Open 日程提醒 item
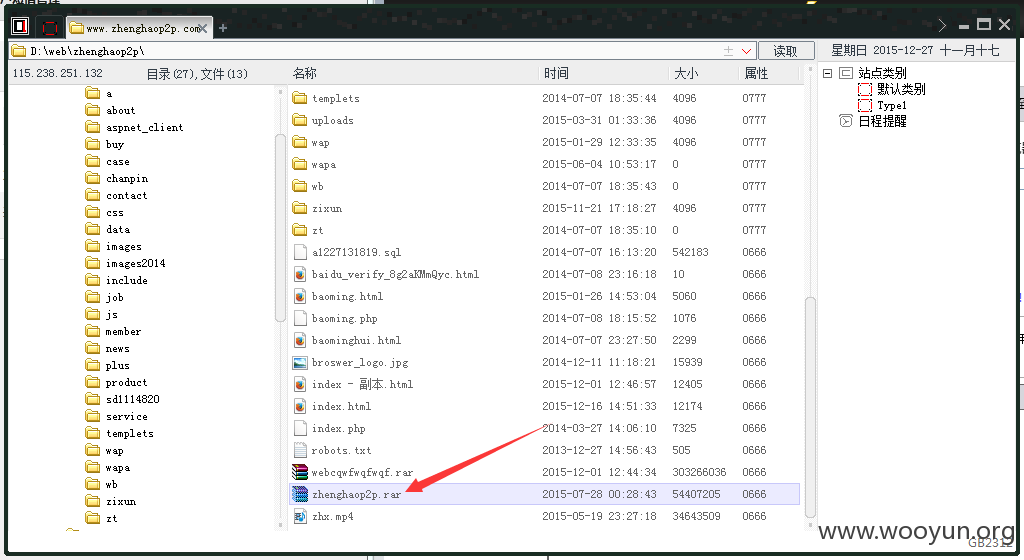This screenshot has width=1024, height=560. pos(882,121)
